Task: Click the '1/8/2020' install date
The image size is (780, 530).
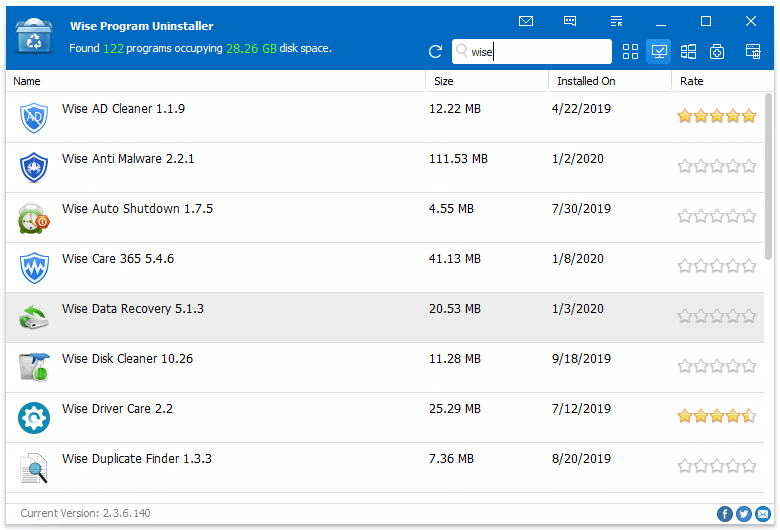Action: pos(578,259)
